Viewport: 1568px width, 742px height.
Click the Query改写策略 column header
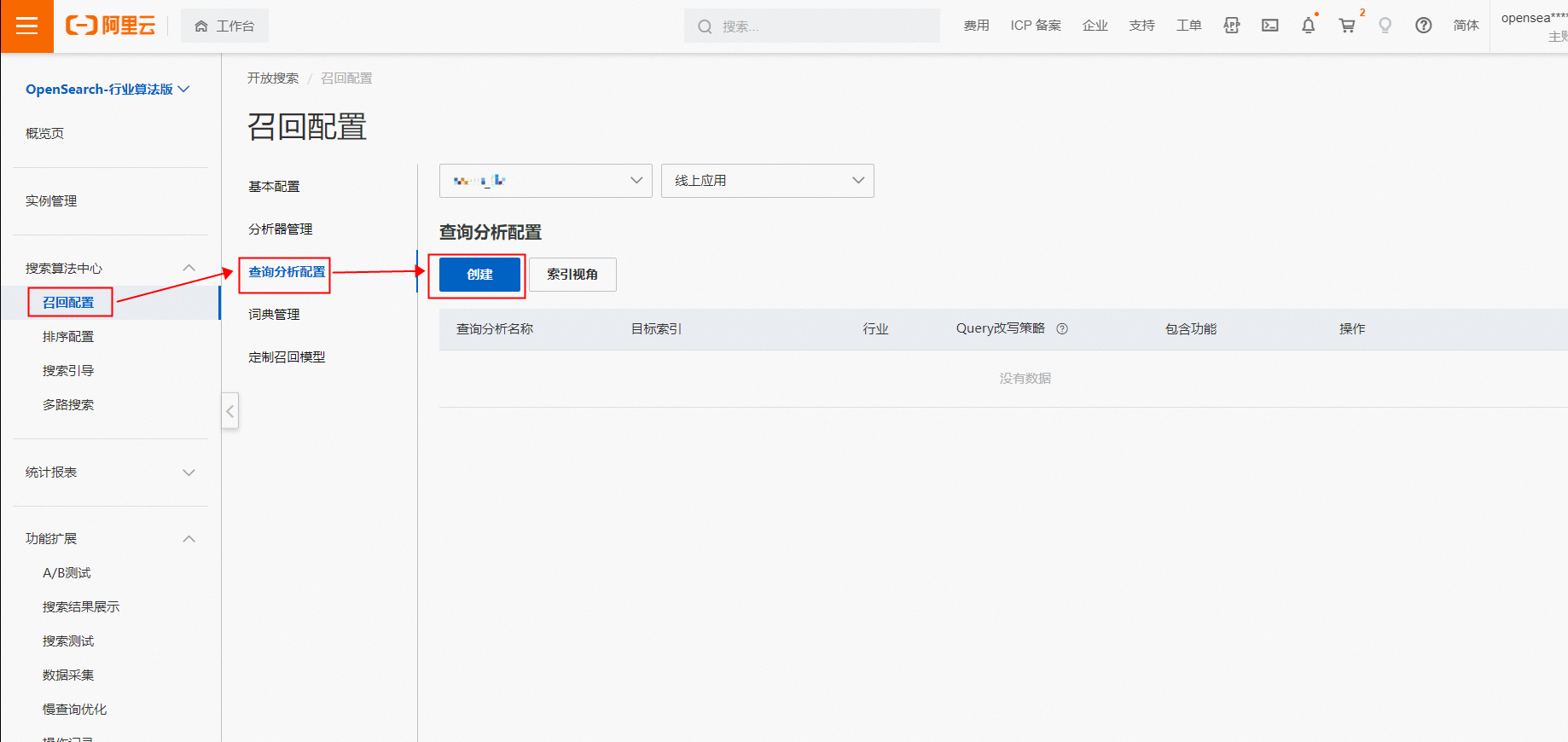1001,329
